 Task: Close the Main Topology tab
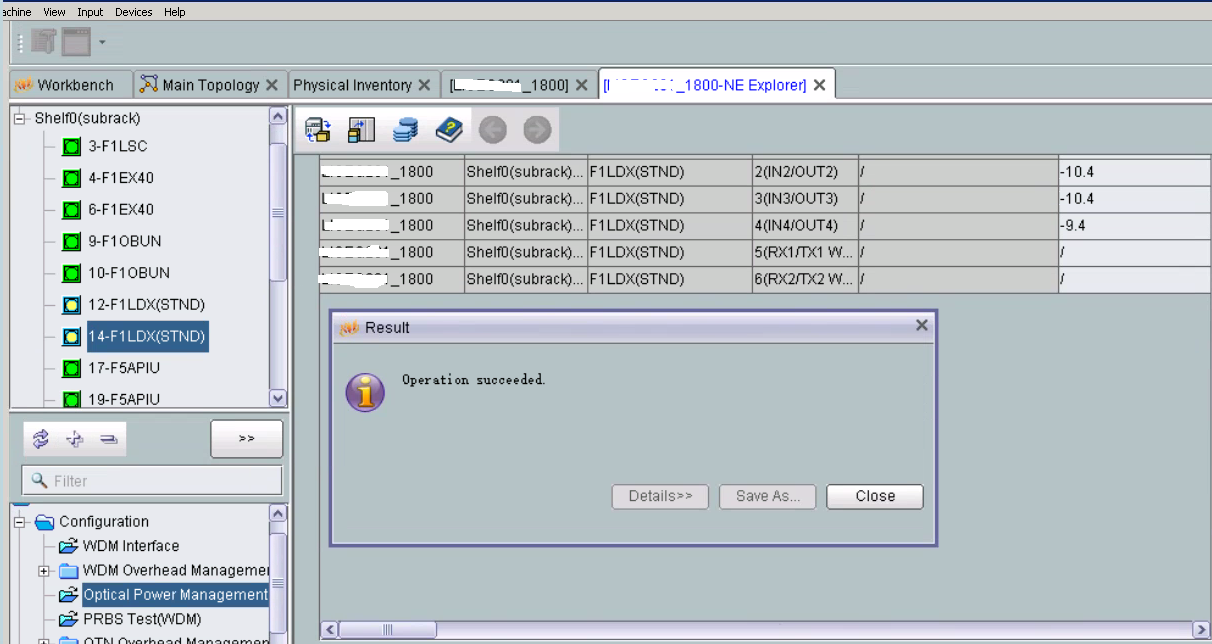click(272, 85)
